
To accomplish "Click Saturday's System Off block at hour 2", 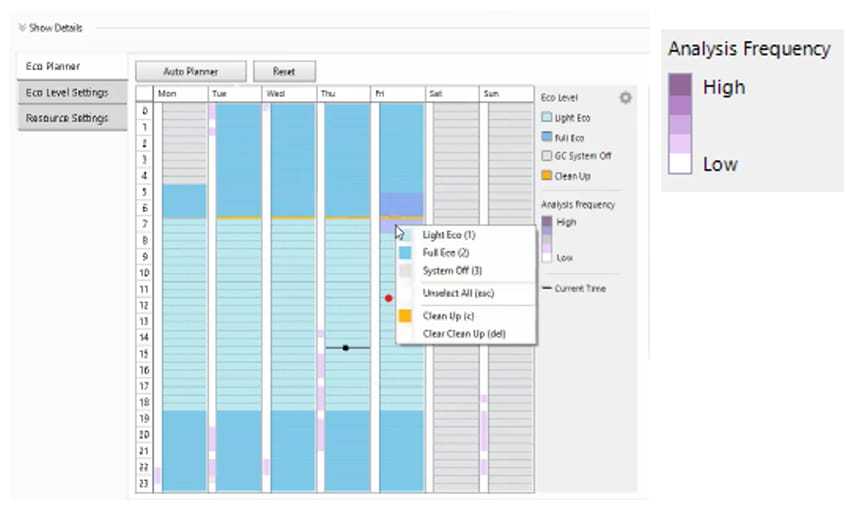I will (x=456, y=143).
